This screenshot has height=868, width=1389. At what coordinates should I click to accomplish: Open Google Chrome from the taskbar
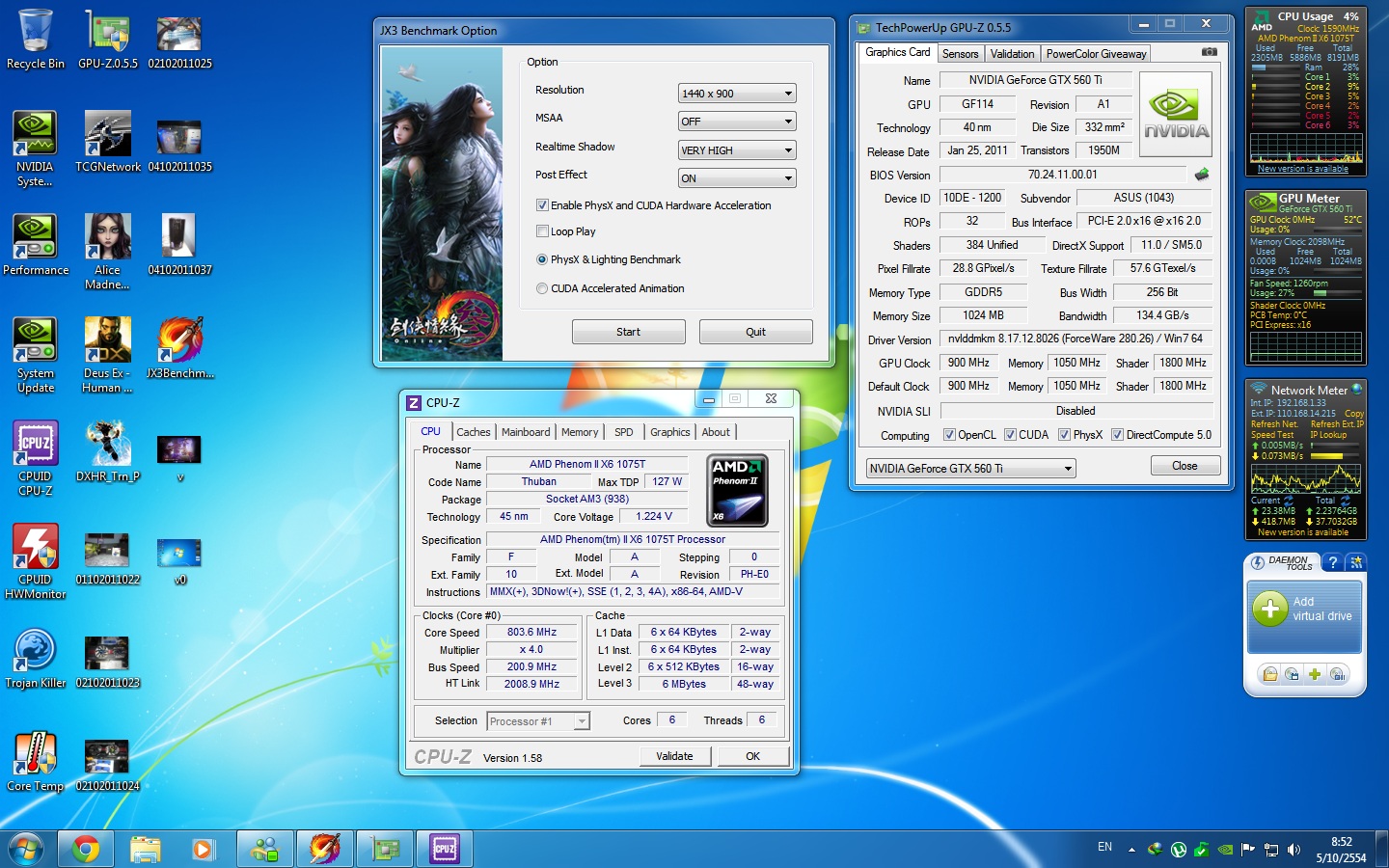[86, 849]
